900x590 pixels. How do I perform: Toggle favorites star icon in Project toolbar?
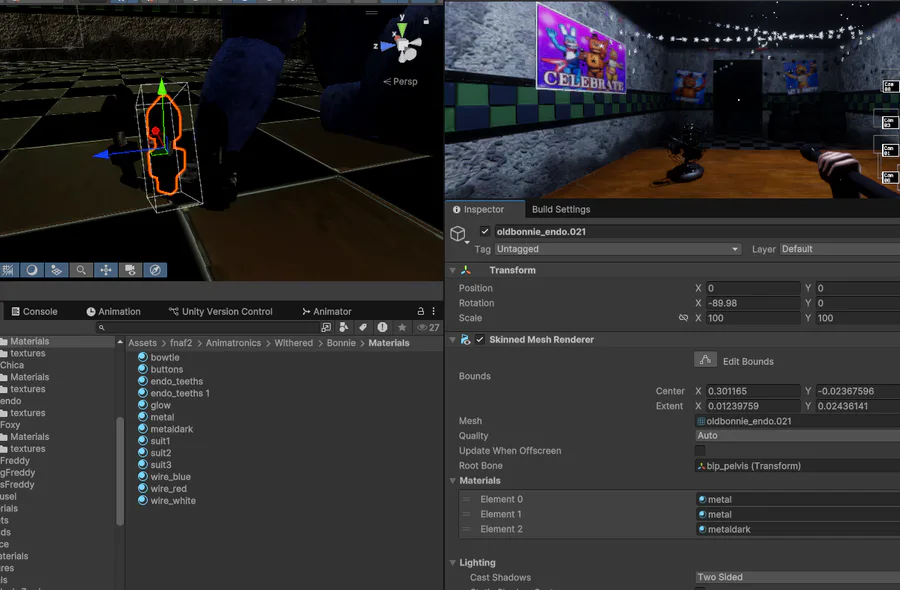click(402, 327)
